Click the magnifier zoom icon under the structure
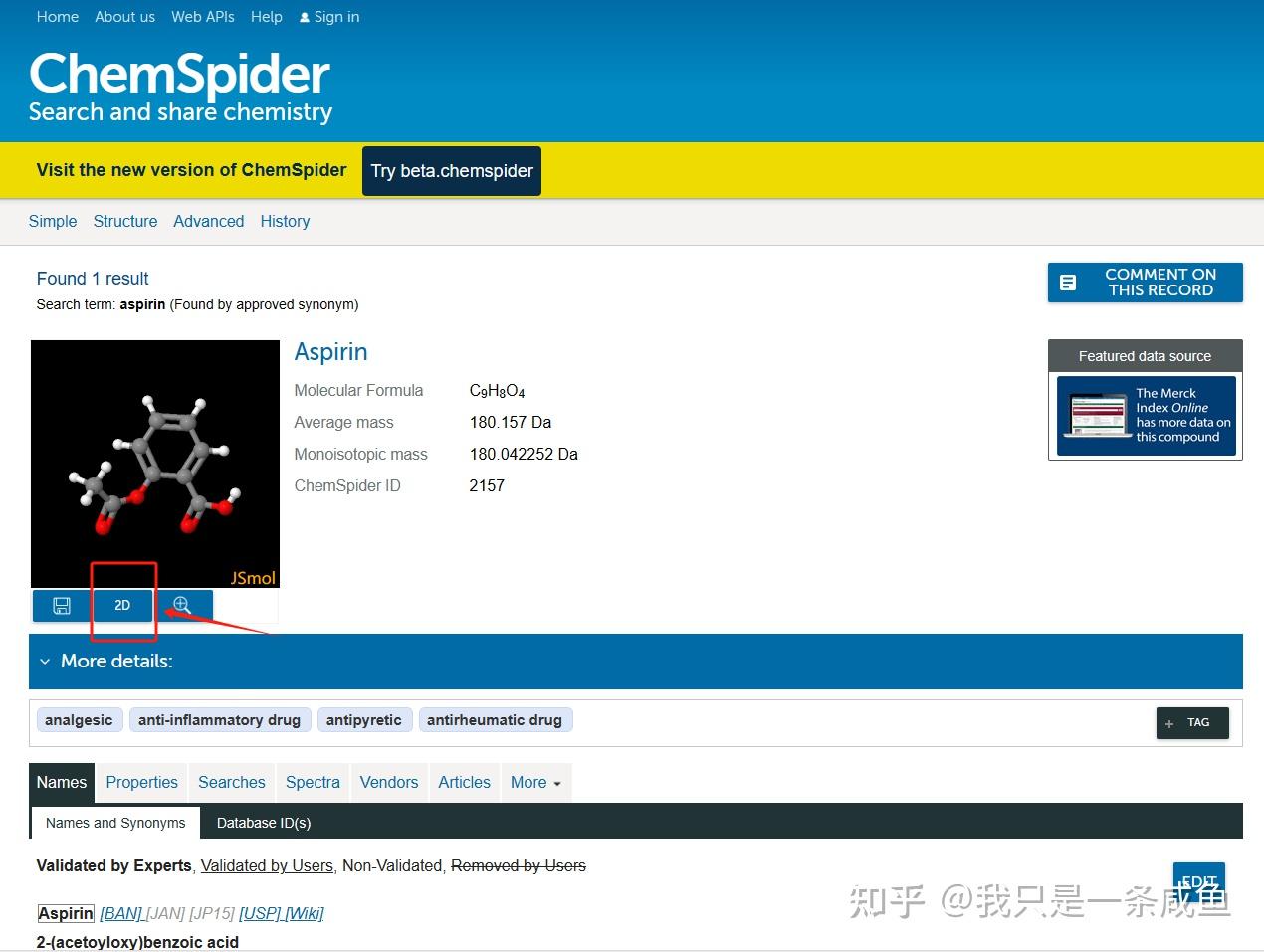The height and width of the screenshot is (952, 1264). 181,605
